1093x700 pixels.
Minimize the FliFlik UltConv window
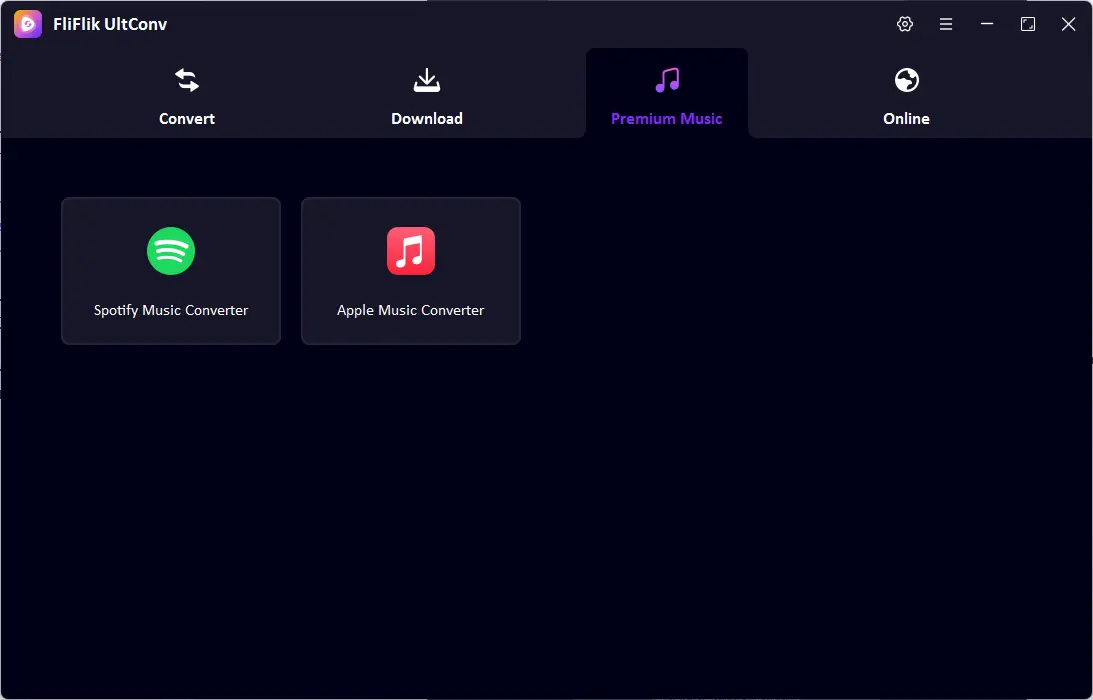(x=987, y=24)
